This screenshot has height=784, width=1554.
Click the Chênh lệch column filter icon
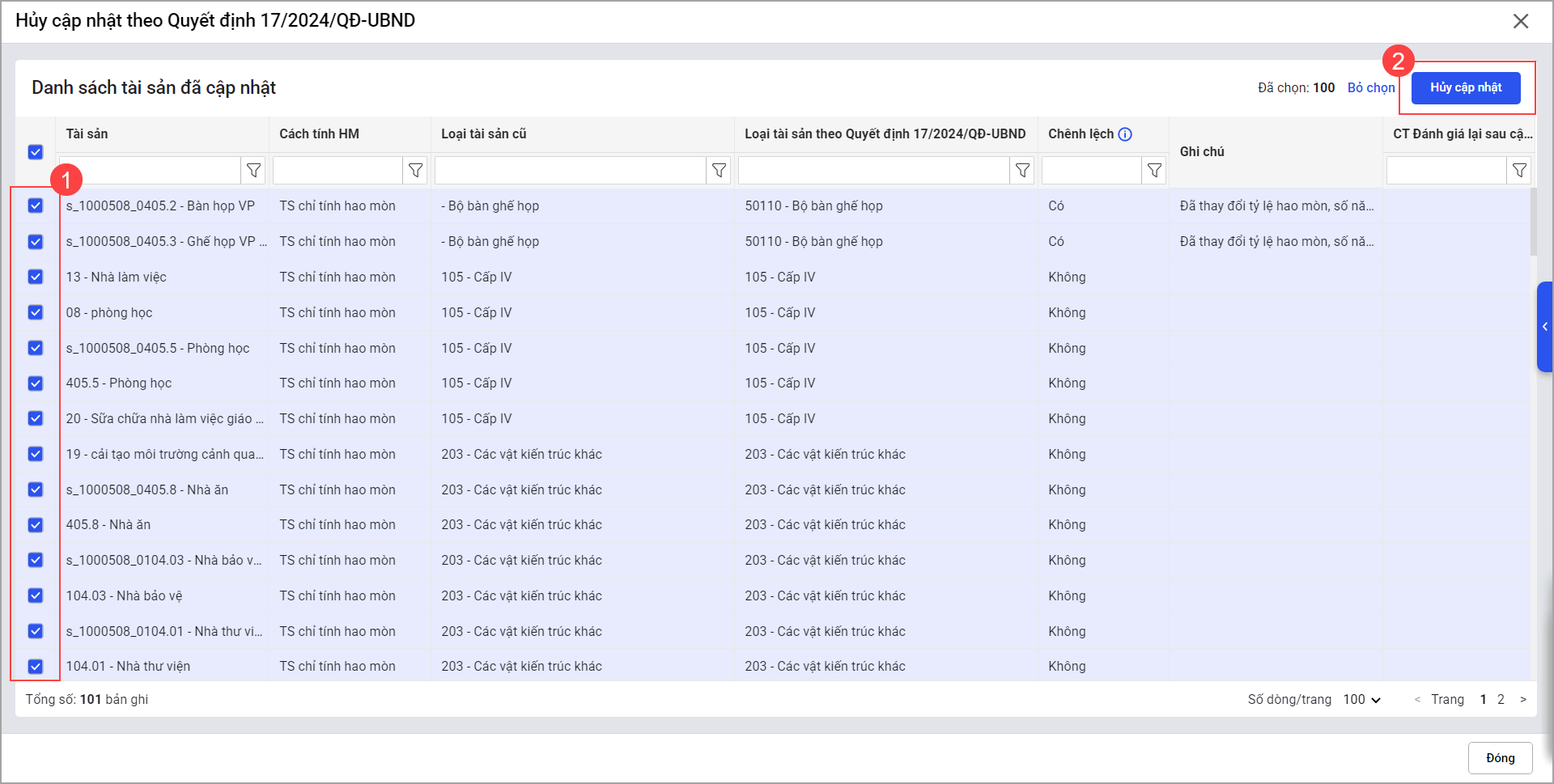1154,171
